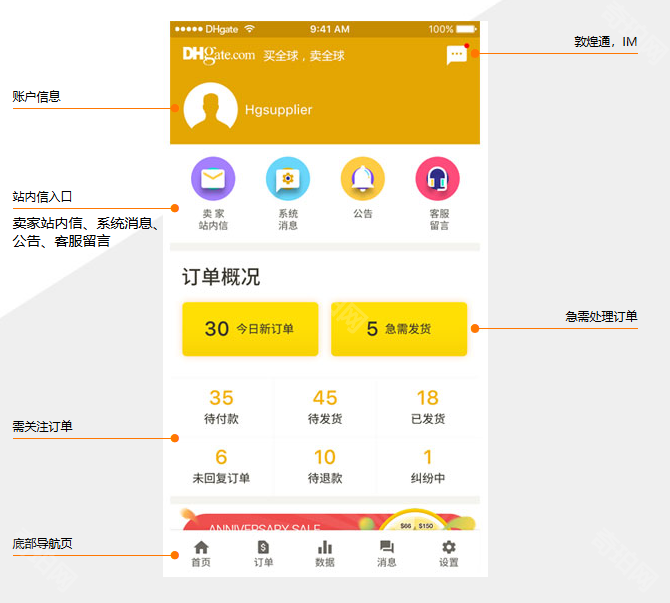View the 18 shipped (已发货) orders
This screenshot has width=670, height=603.
click(428, 407)
